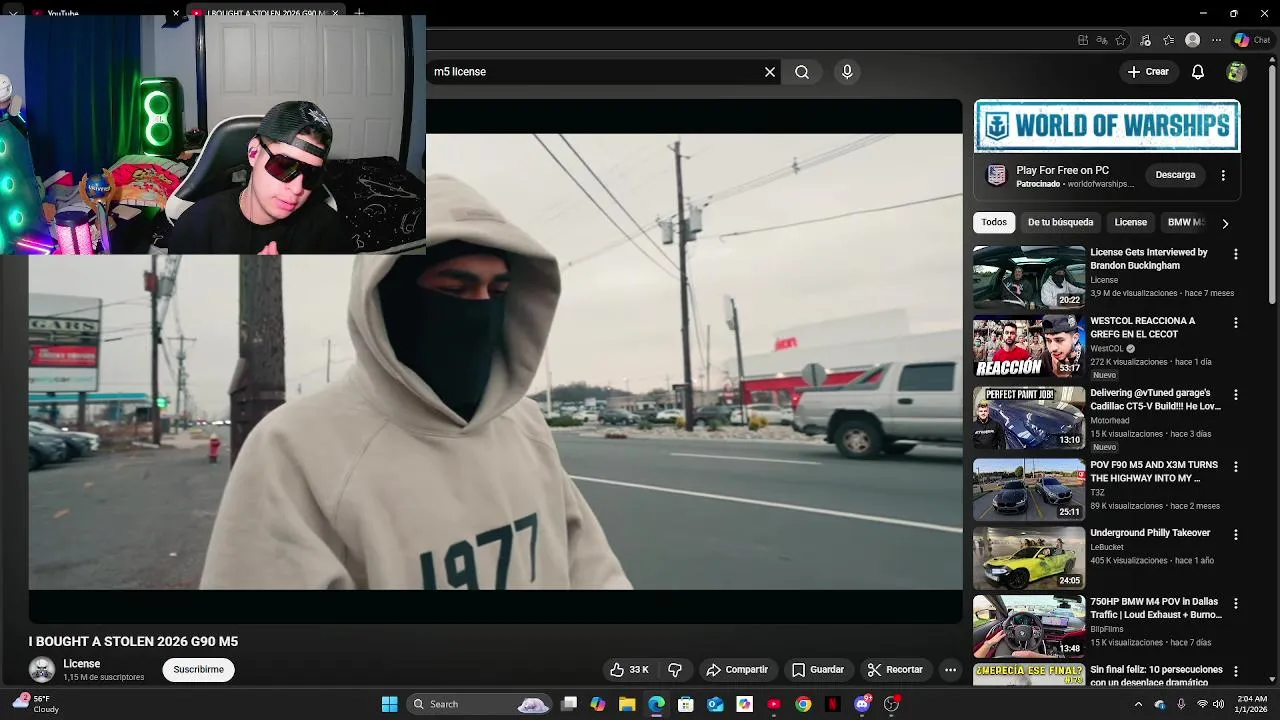Click the Compartir share button
The image size is (1280, 720).
click(737, 670)
